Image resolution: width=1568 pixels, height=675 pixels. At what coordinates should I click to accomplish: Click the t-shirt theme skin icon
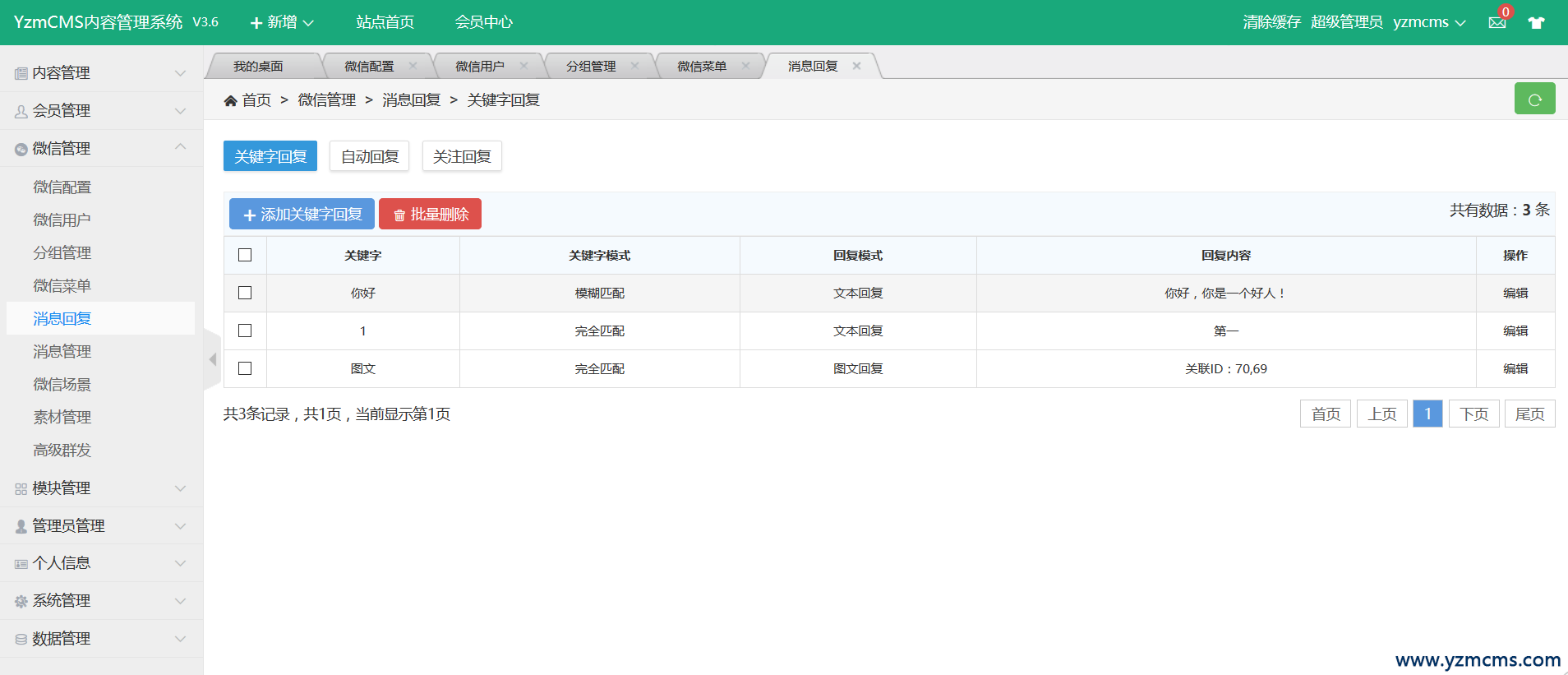(1536, 22)
